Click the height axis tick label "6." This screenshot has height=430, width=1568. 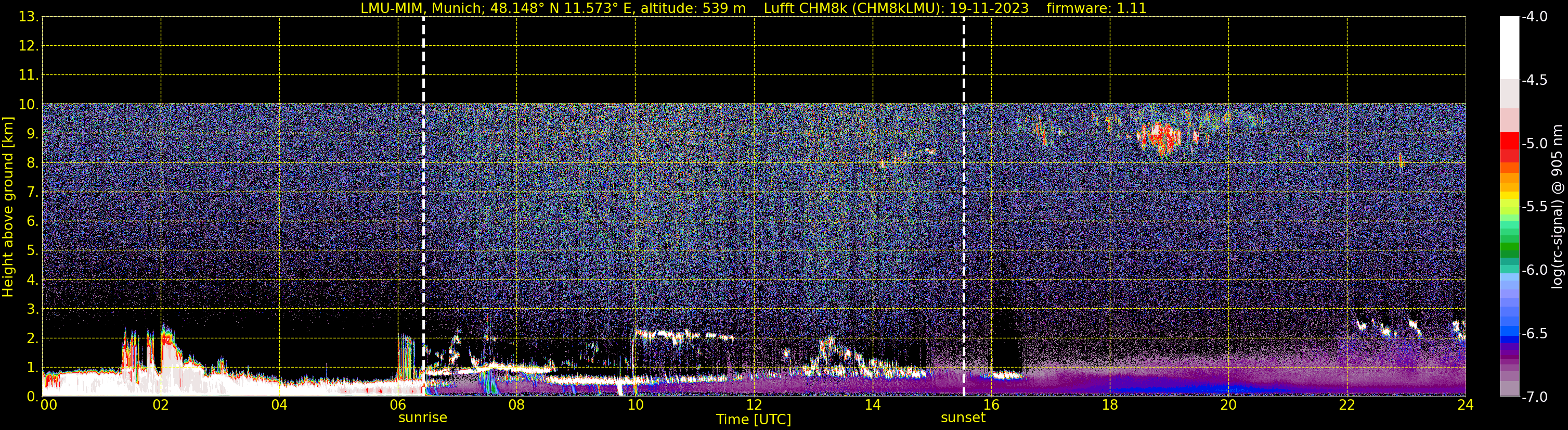click(x=32, y=221)
